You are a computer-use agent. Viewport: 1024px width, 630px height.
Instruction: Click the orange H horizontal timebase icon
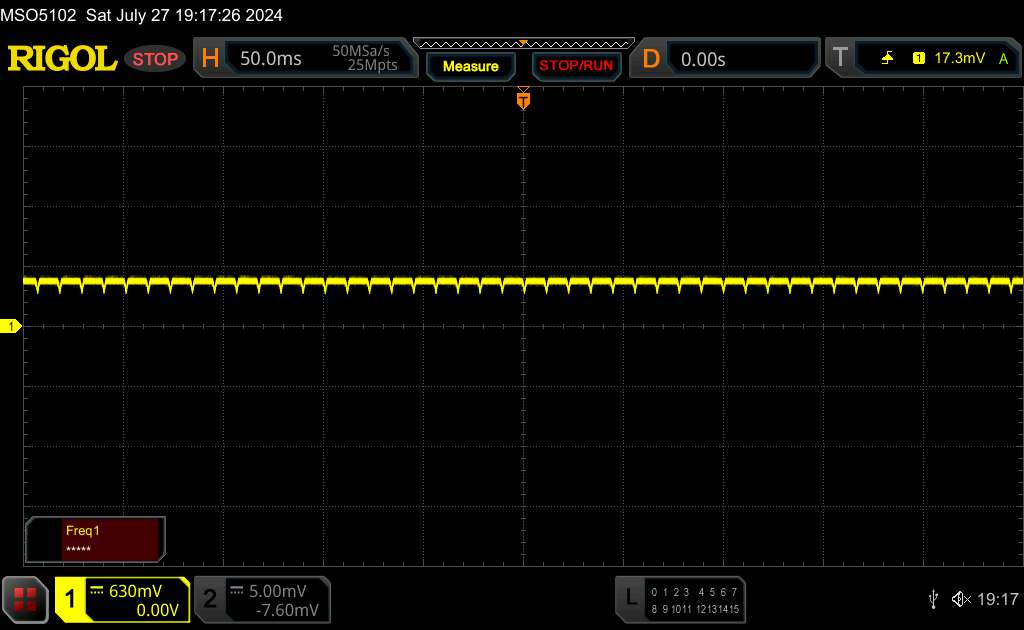(x=210, y=59)
